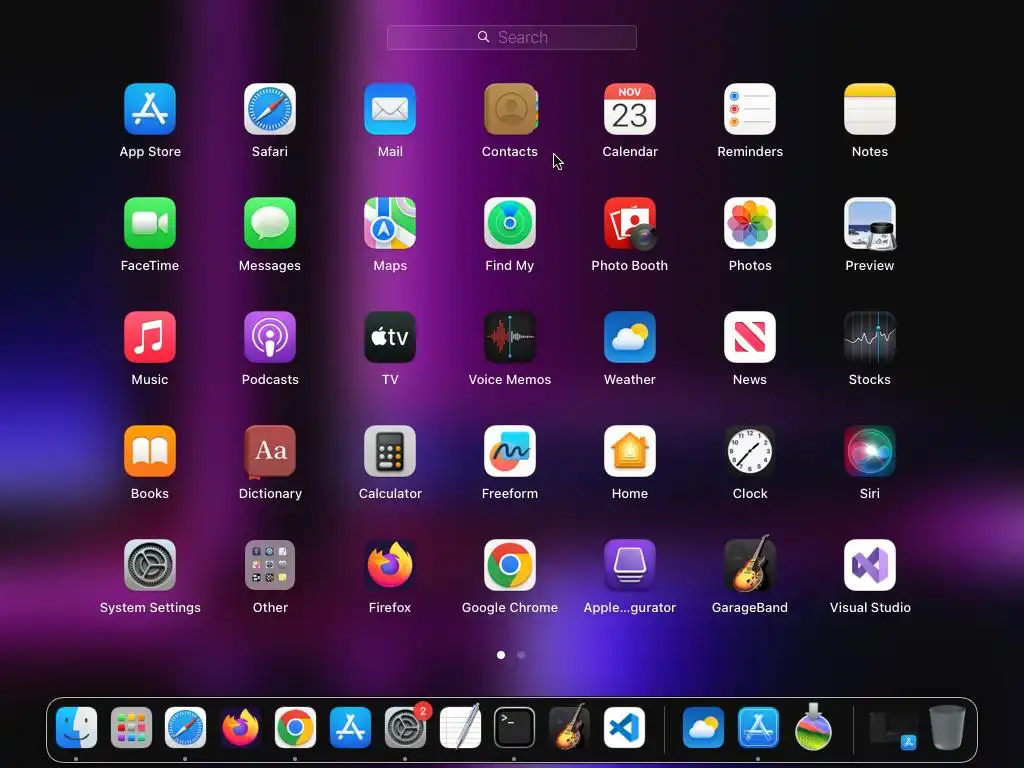Open Weather from the Dock
1024x768 pixels.
point(703,728)
